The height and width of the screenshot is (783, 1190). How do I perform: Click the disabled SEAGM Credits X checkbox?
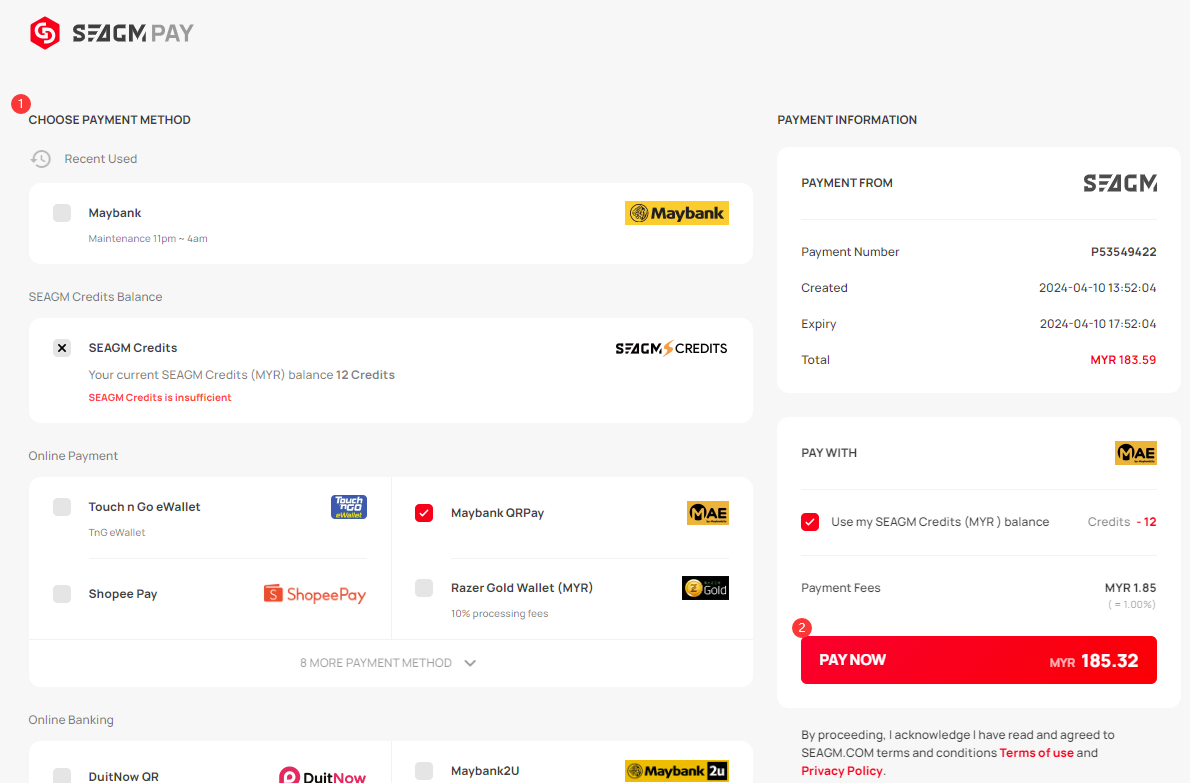pyautogui.click(x=62, y=348)
